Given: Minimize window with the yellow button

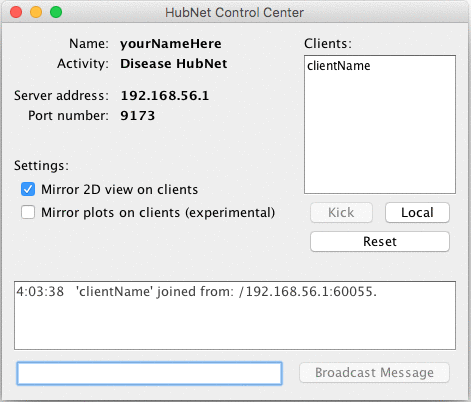Looking at the screenshot, I should (36, 12).
